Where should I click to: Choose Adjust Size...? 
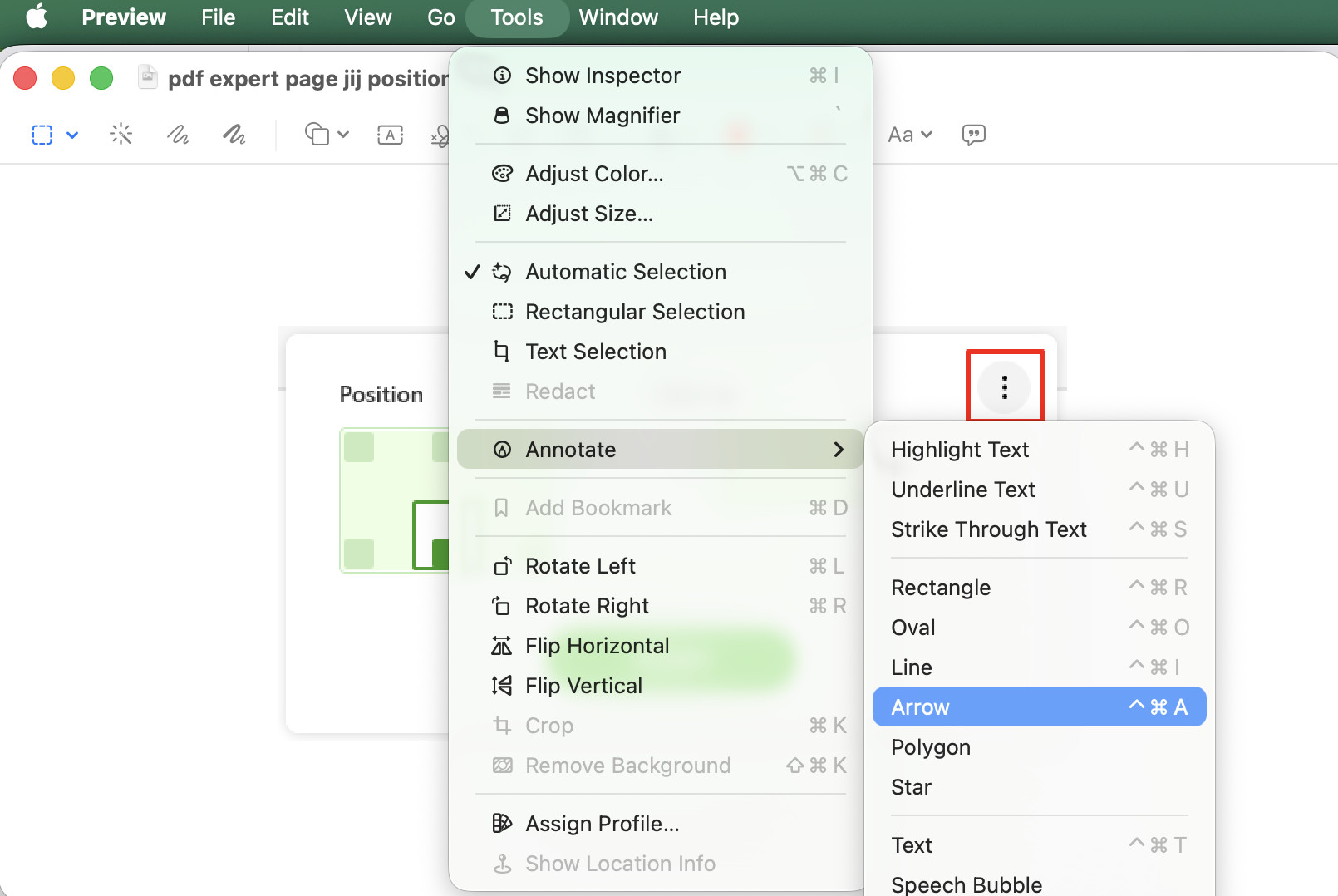coord(661,214)
